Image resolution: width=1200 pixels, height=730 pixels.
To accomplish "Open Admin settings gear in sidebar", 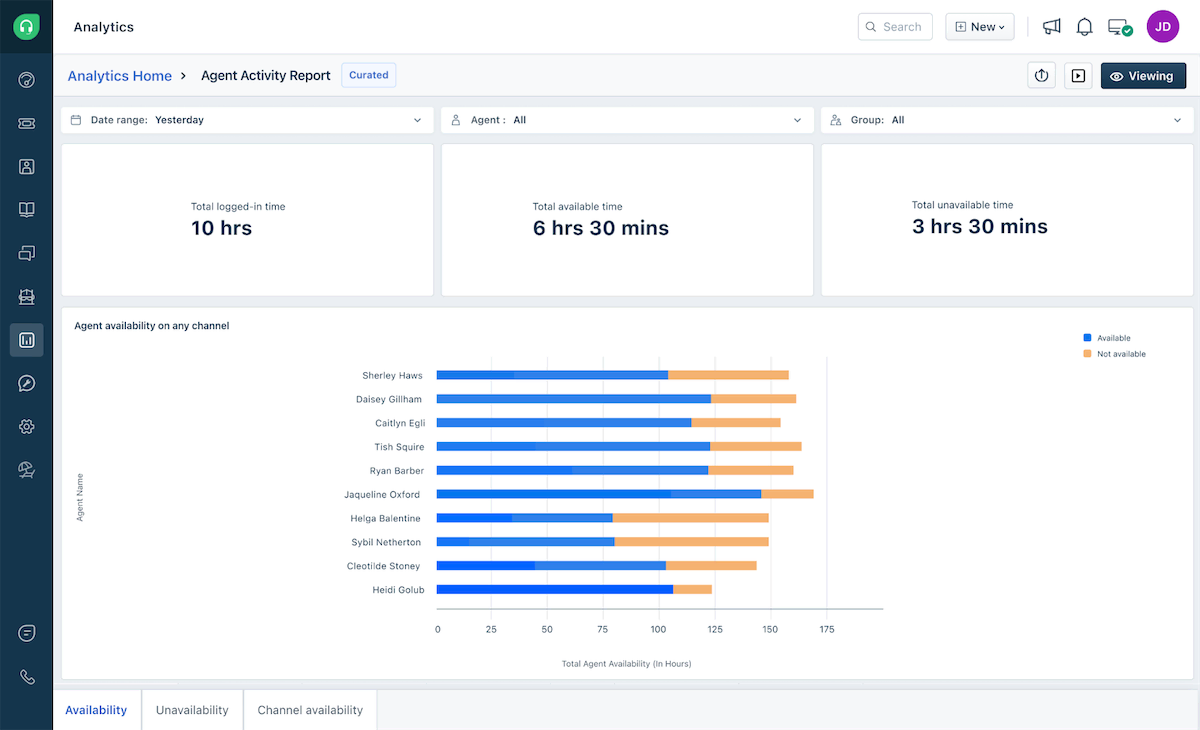I will coord(26,426).
